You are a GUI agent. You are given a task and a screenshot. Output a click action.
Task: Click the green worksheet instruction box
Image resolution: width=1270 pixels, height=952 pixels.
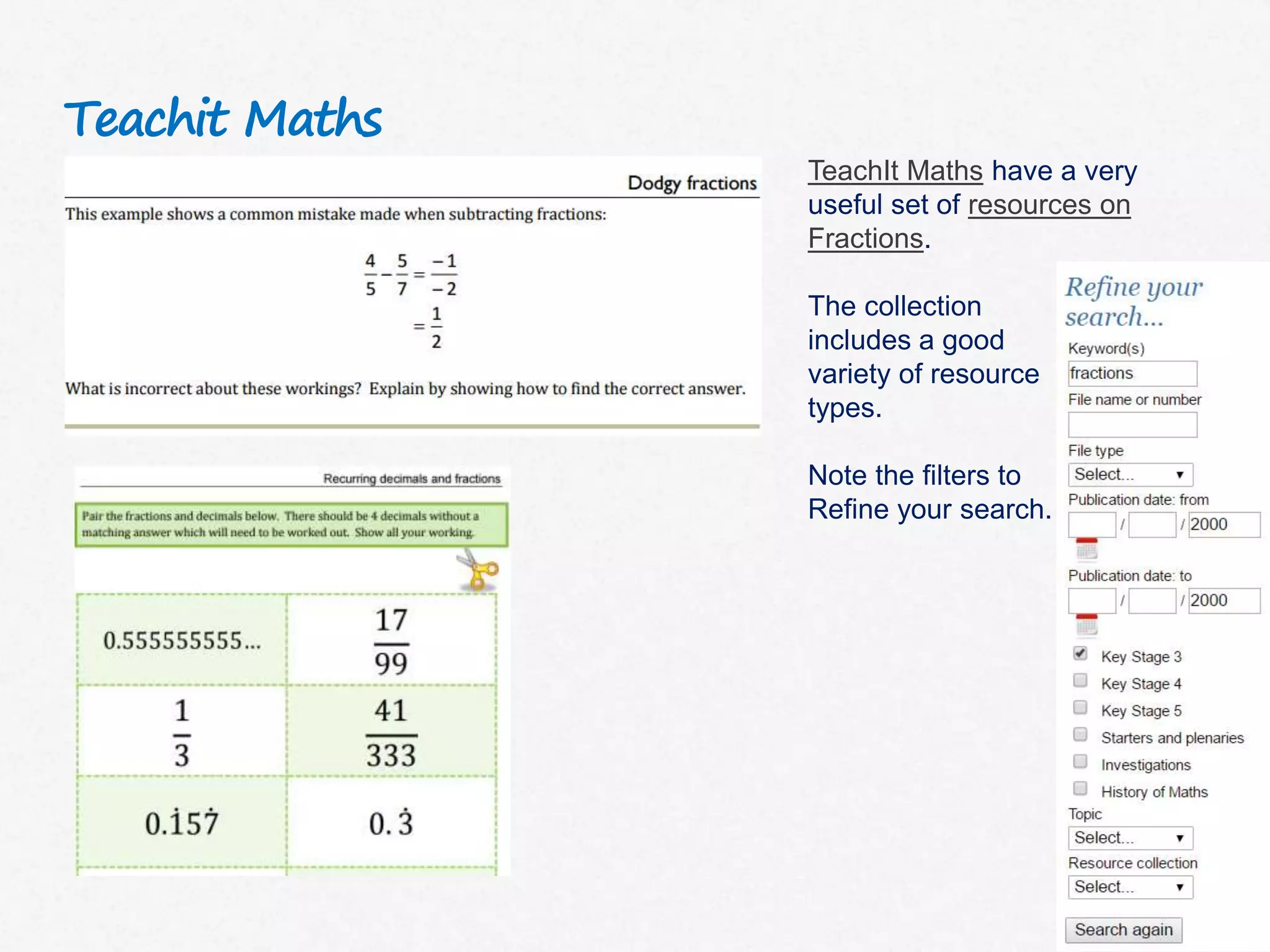coord(291,524)
